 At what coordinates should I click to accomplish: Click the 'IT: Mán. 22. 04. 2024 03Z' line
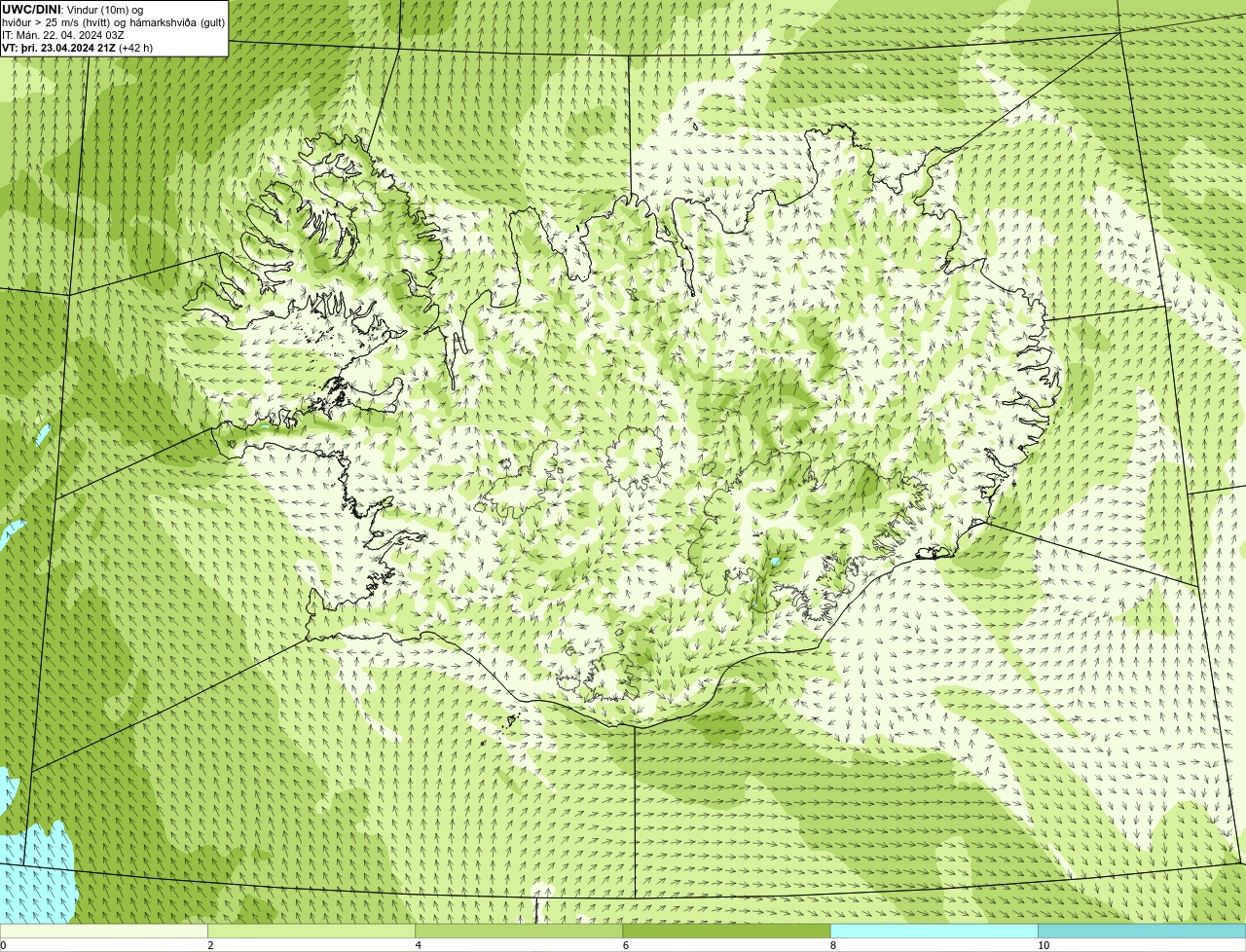pyautogui.click(x=63, y=35)
